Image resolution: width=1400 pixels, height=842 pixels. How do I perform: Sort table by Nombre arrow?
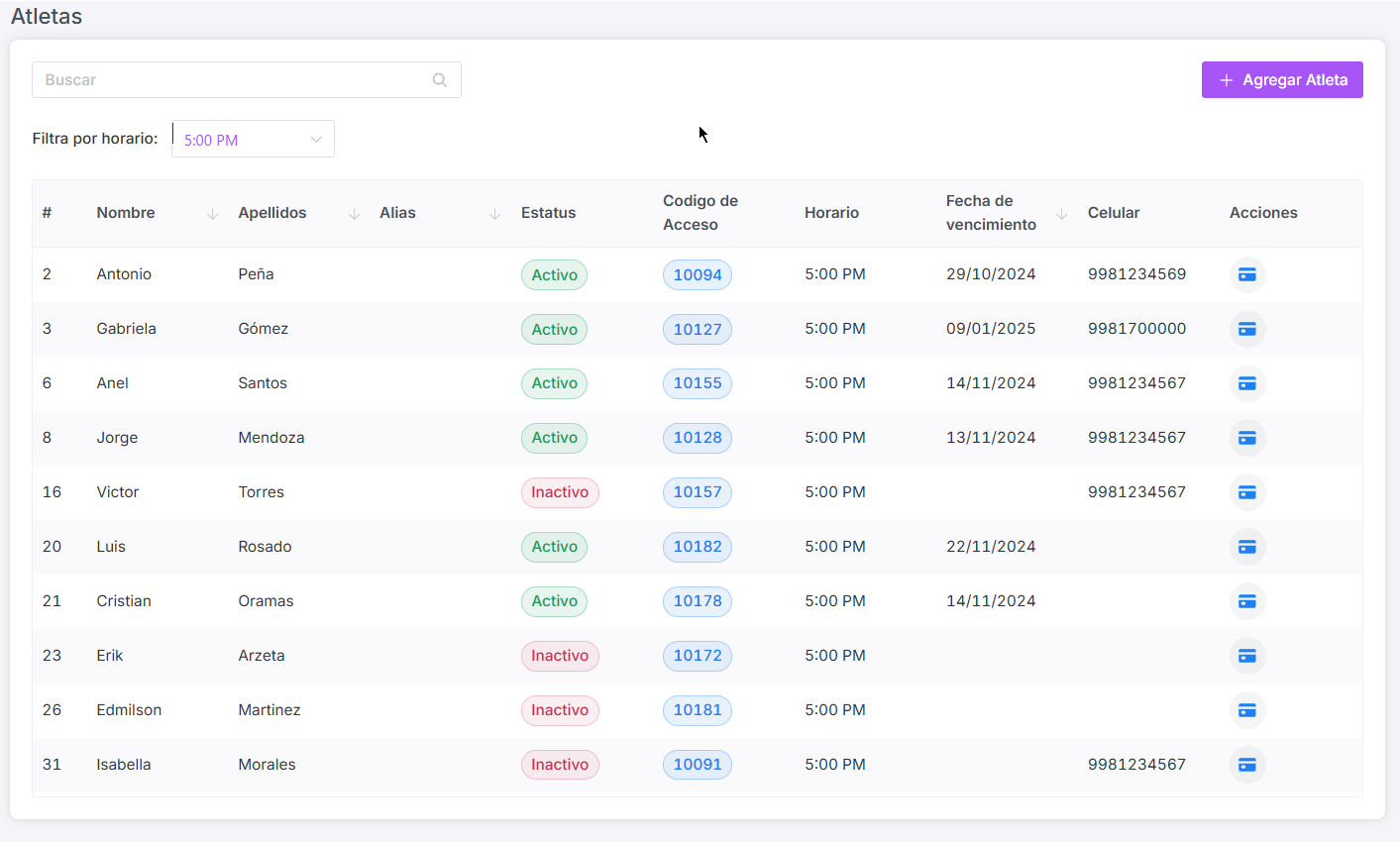(x=212, y=214)
